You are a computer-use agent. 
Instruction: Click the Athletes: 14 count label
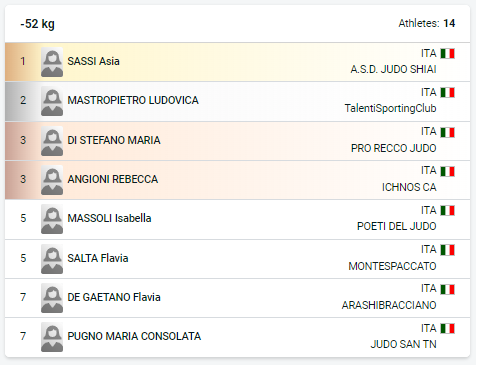tap(427, 23)
